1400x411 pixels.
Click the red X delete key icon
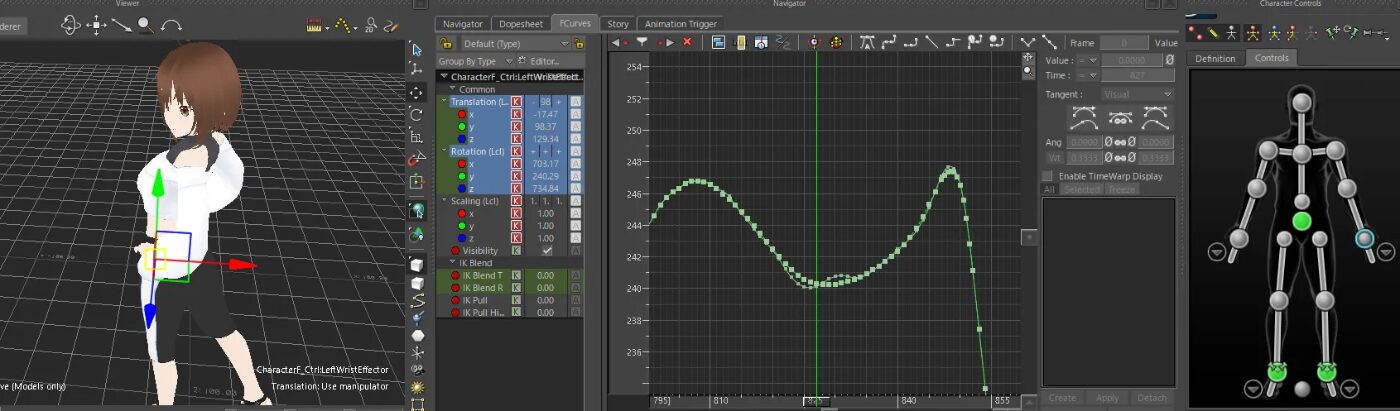(x=687, y=42)
